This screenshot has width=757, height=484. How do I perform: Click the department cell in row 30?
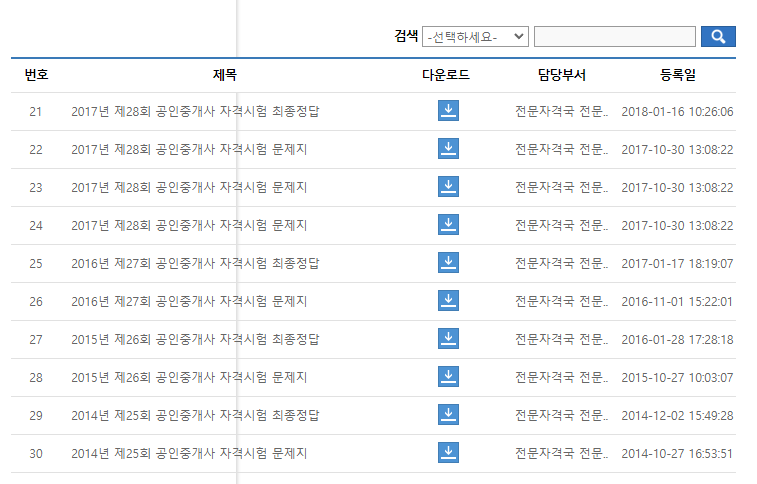[561, 454]
